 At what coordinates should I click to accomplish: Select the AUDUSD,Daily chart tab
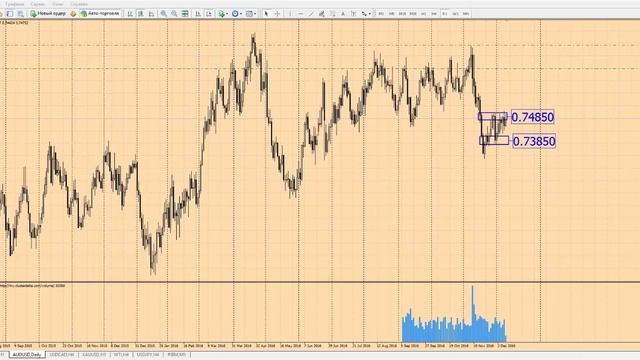point(27,355)
